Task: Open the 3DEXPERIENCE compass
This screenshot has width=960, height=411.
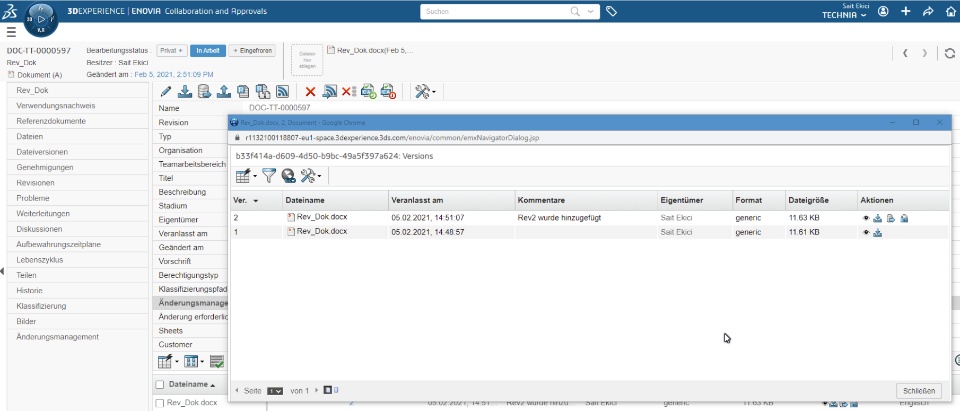Action: (x=41, y=19)
